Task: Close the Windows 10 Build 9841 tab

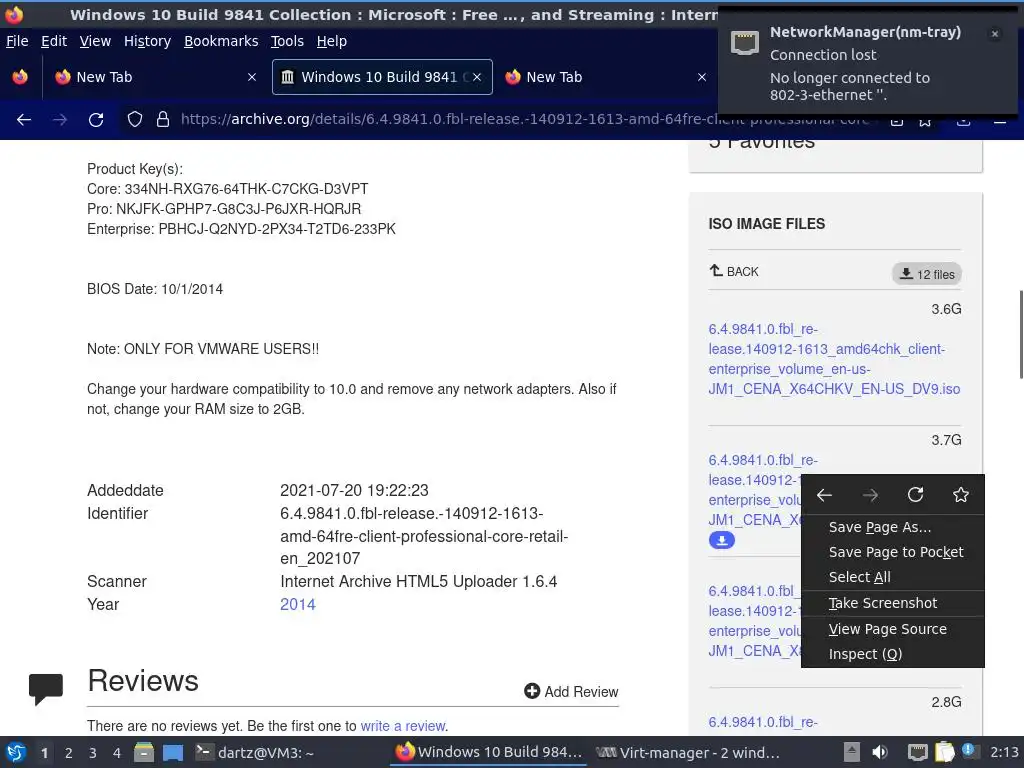Action: pos(477,77)
